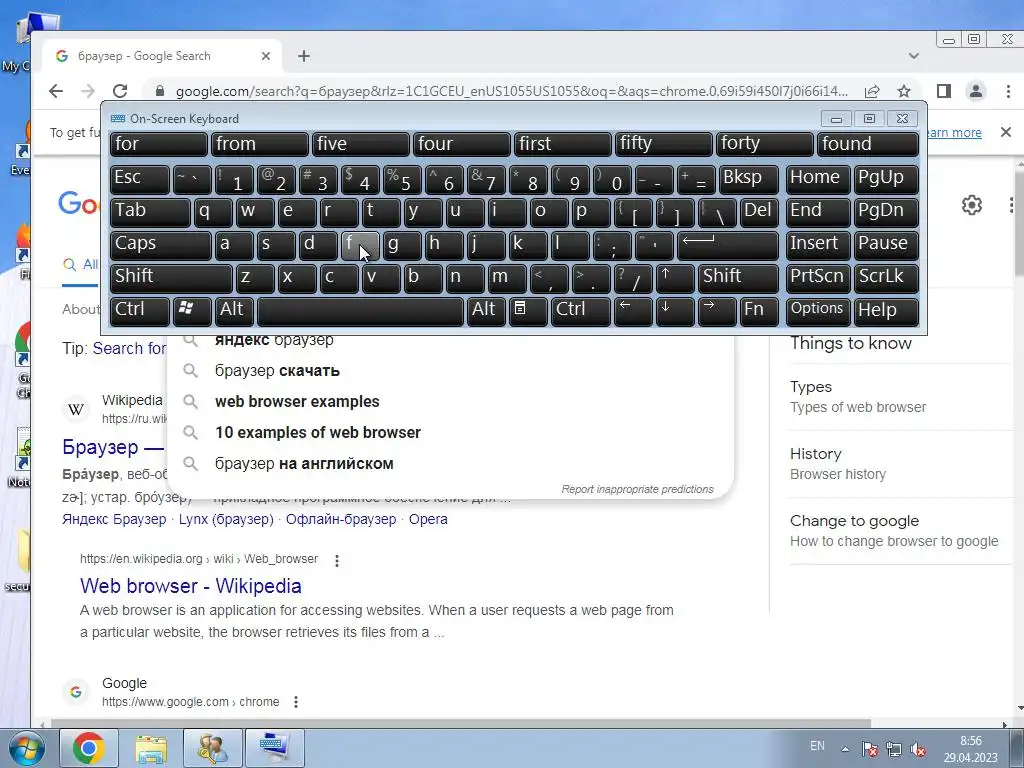Click the Enter key on On-Screen Keyboard
This screenshot has height=768, width=1024.
pyautogui.click(x=728, y=246)
